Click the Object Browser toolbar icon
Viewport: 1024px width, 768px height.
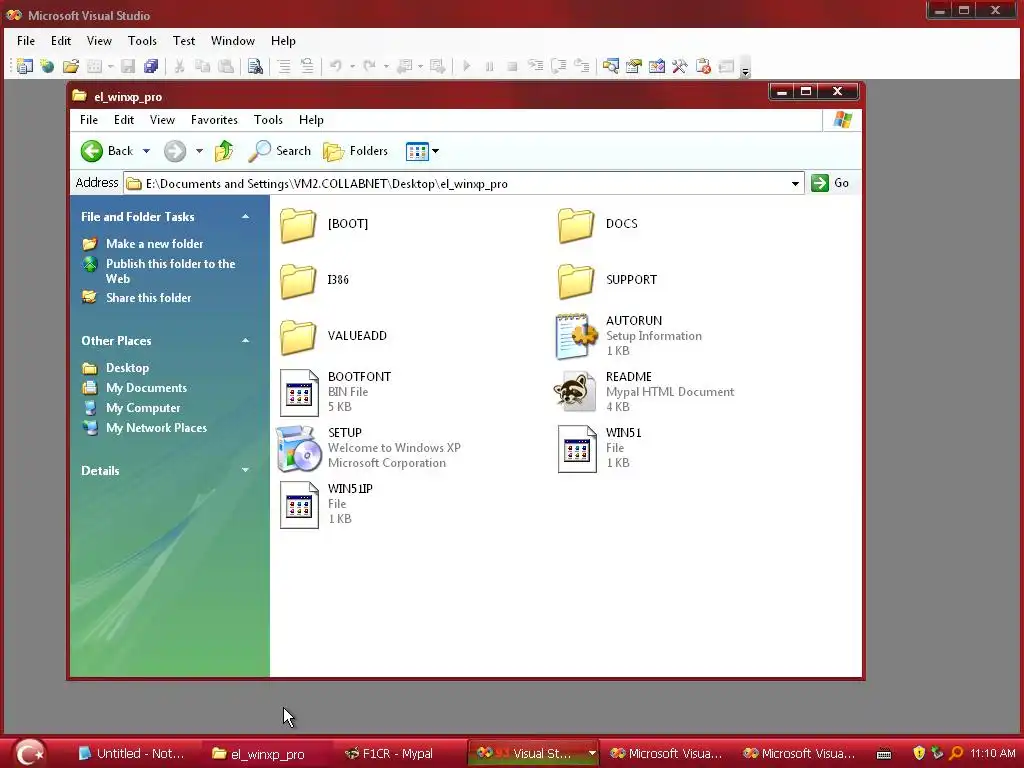[656, 66]
